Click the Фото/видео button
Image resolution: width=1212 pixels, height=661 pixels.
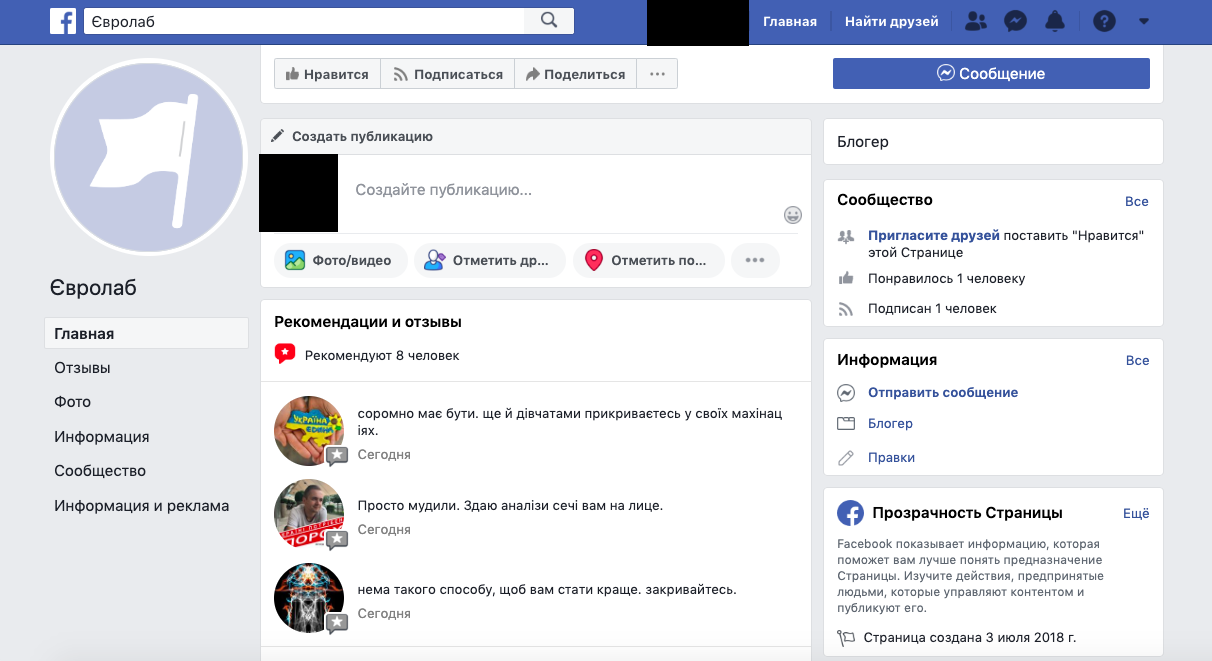(340, 260)
